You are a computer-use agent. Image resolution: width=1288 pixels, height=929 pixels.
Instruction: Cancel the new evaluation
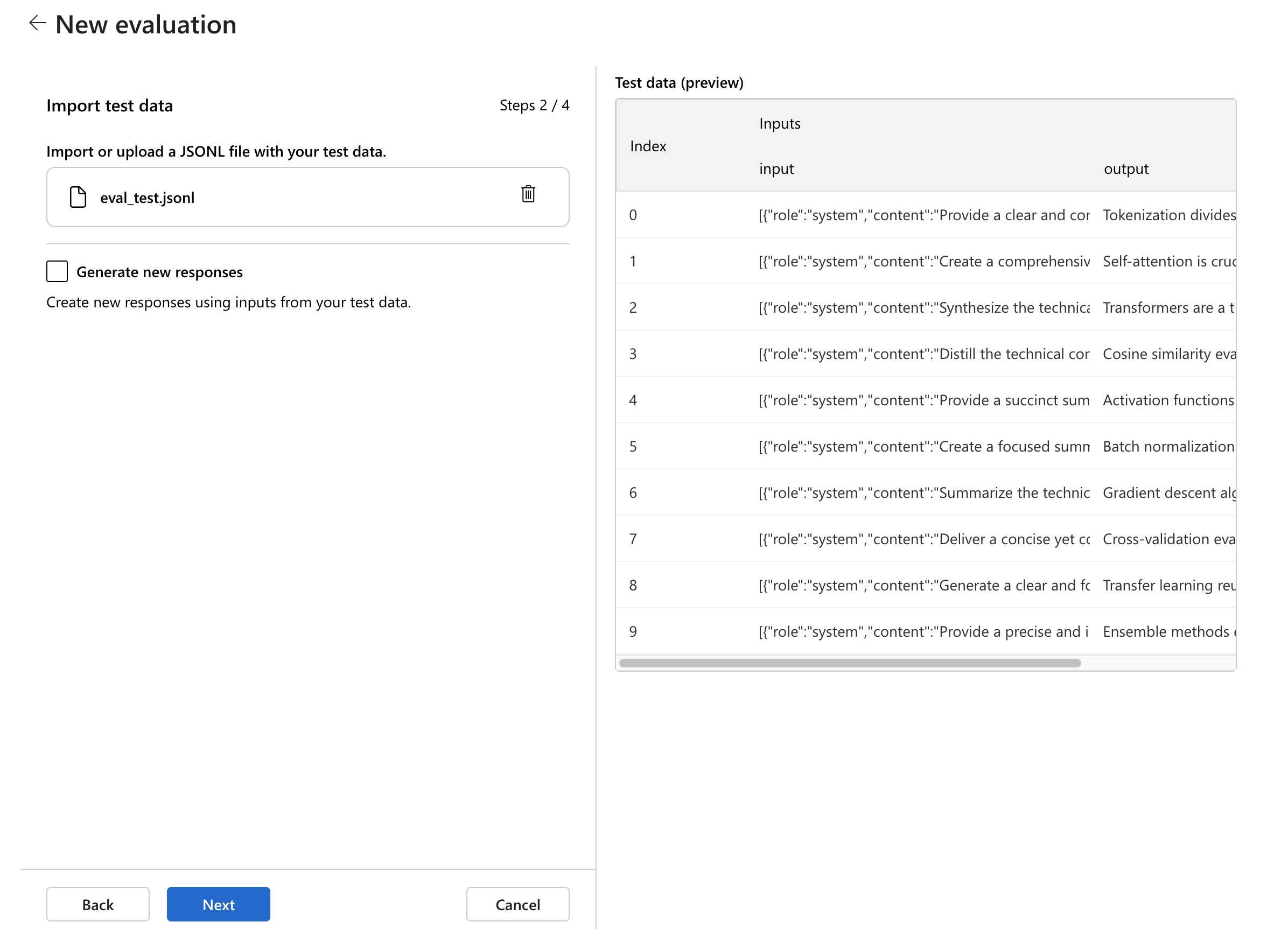[517, 904]
